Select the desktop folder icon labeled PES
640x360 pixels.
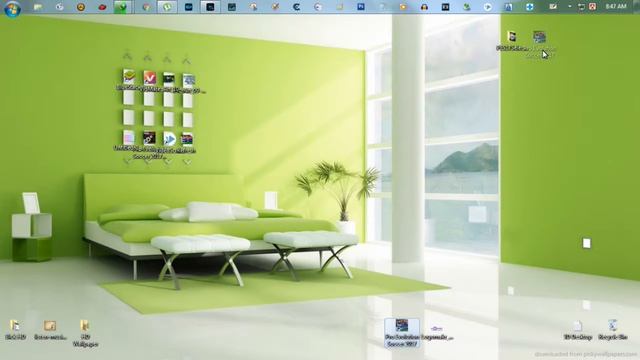512,40
